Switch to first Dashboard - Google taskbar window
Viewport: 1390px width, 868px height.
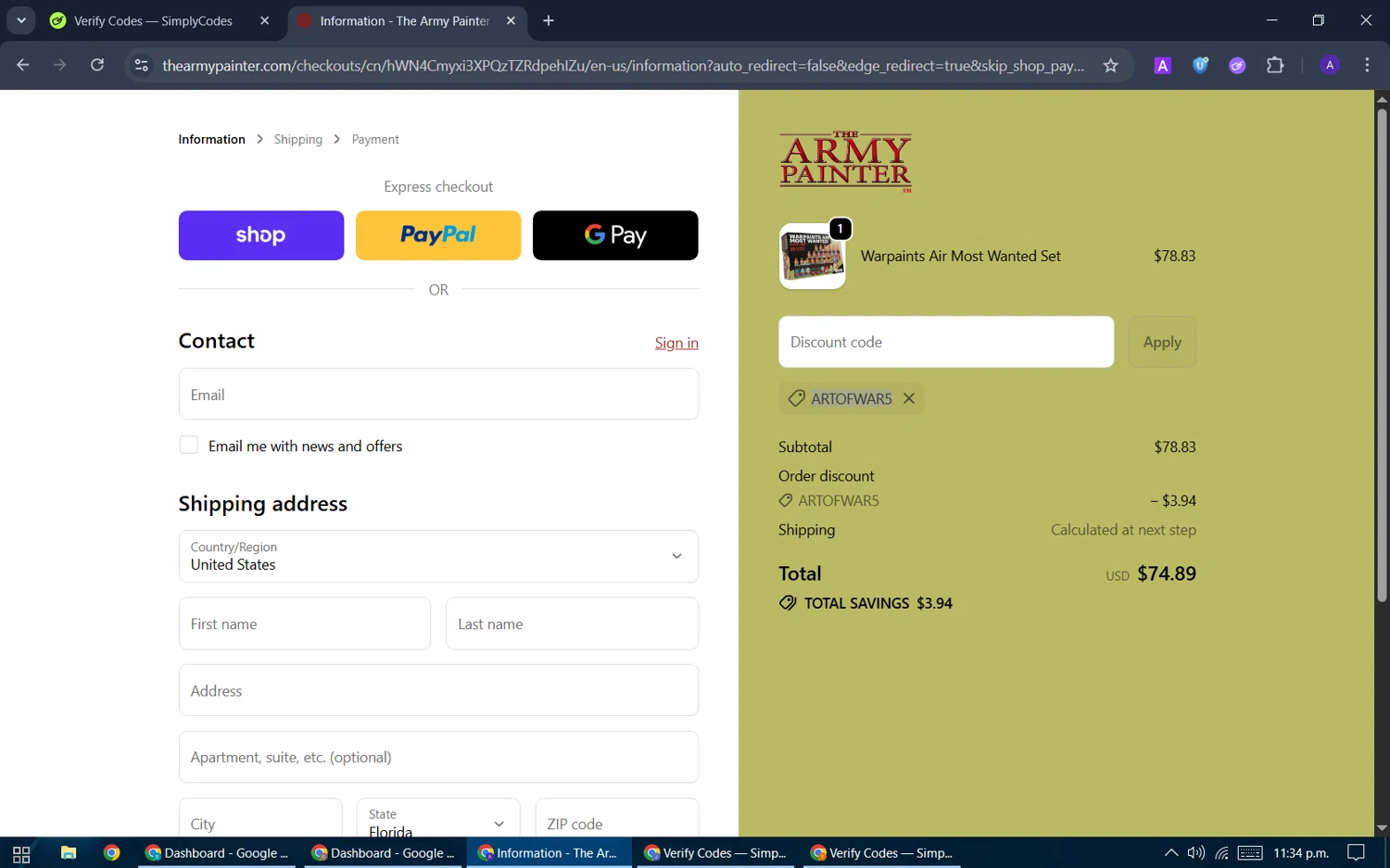(x=218, y=853)
